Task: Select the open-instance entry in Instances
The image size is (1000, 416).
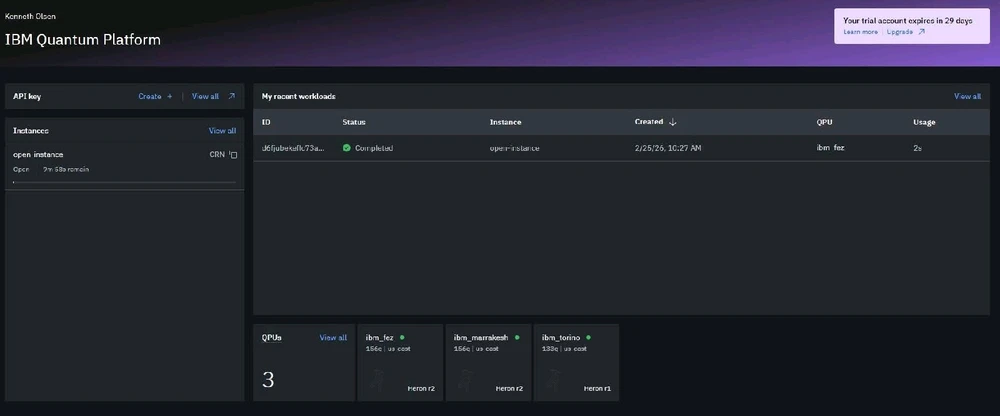Action: click(38, 155)
